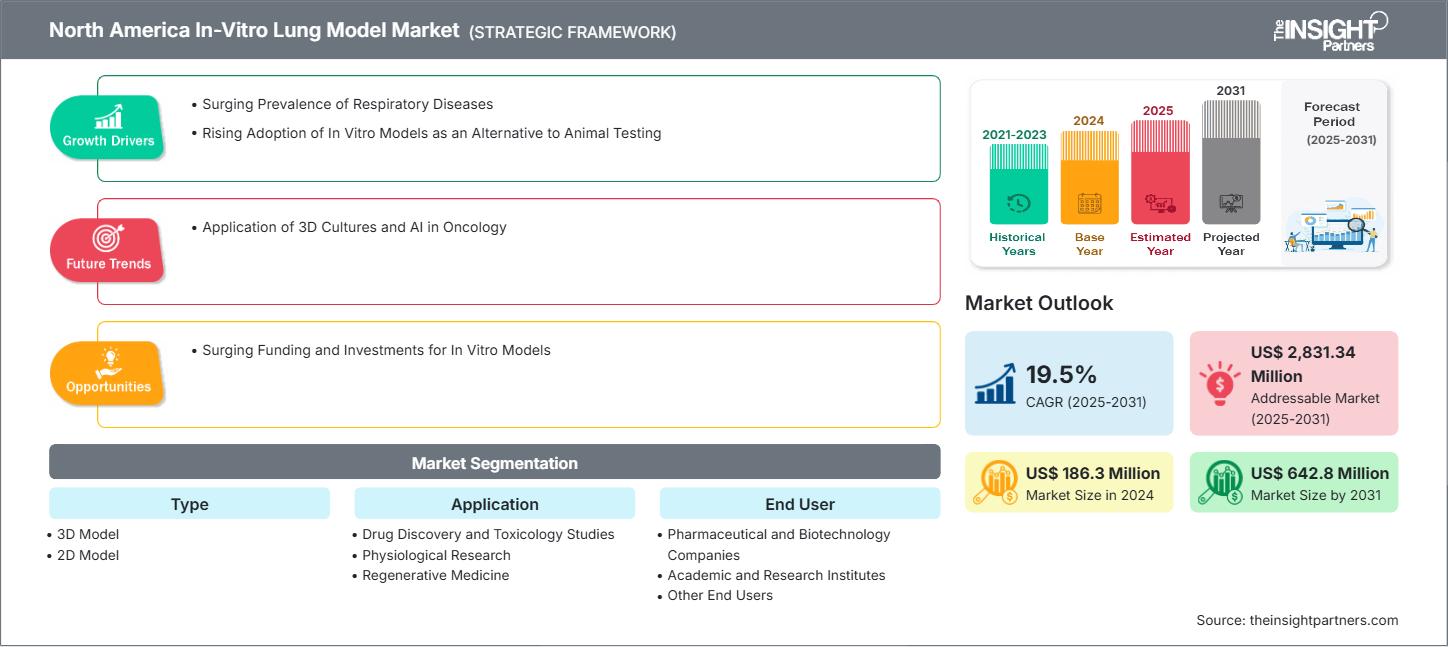Click 'Addressable Market (2025-2031)' caption
Screen dimensions: 1448x647
point(1315,408)
